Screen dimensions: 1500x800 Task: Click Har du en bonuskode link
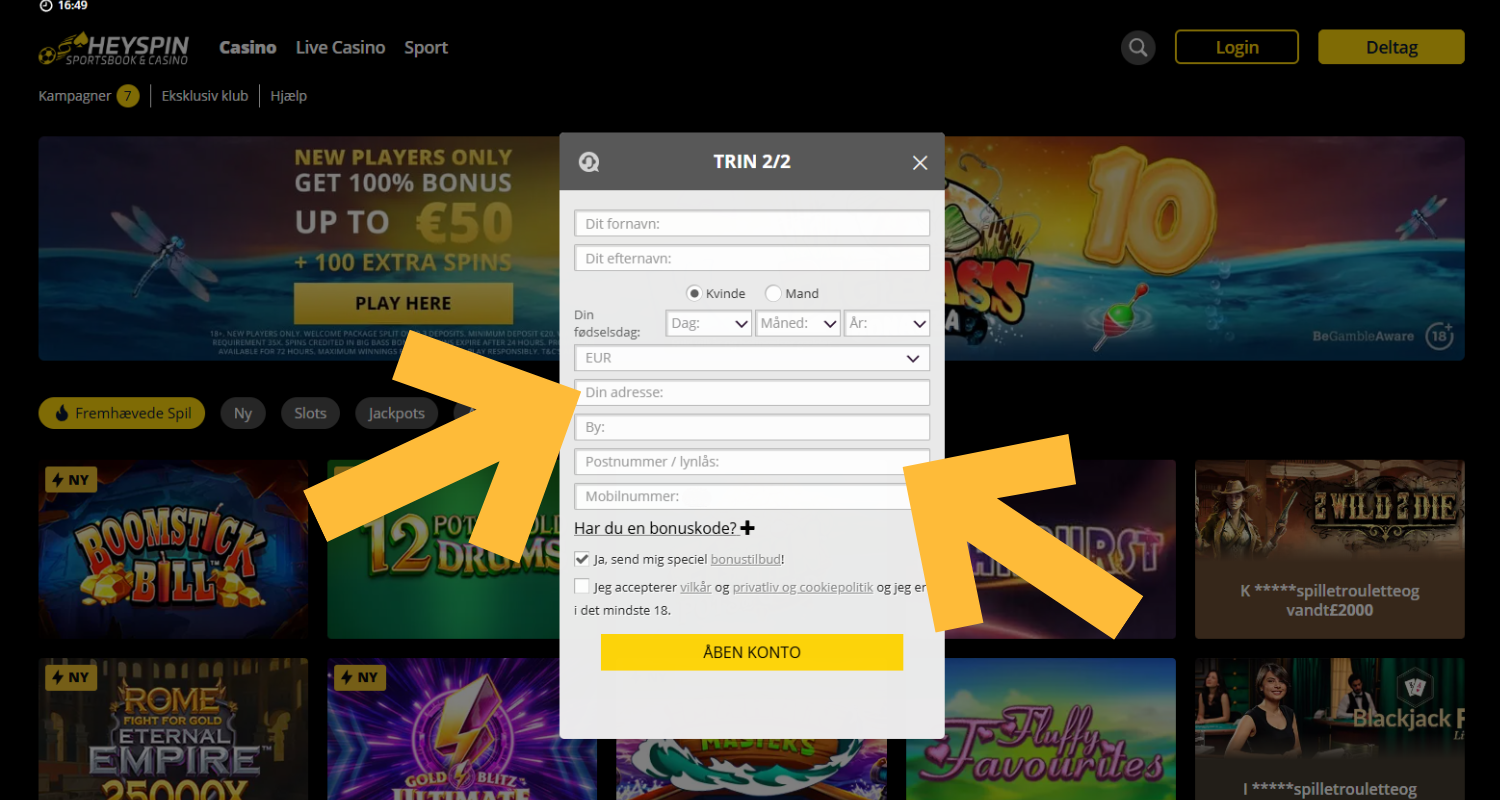point(655,528)
